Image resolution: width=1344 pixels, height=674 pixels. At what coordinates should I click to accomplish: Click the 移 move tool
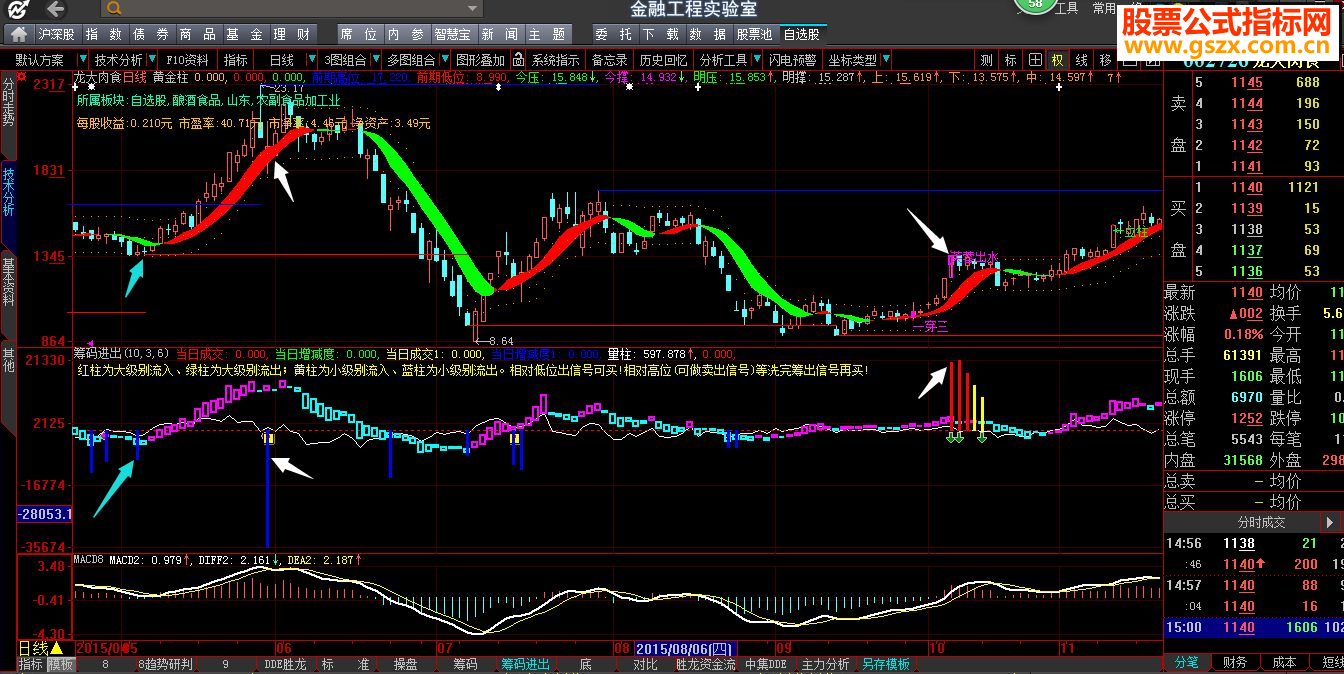click(1105, 60)
